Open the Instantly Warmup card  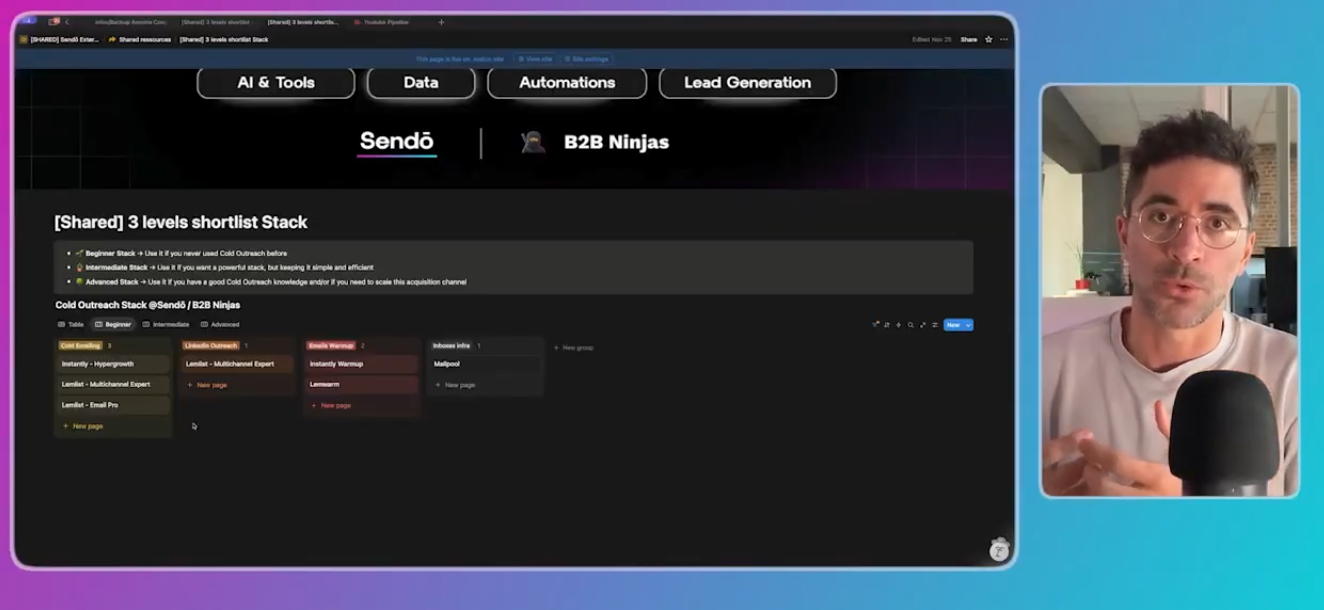pyautogui.click(x=361, y=364)
